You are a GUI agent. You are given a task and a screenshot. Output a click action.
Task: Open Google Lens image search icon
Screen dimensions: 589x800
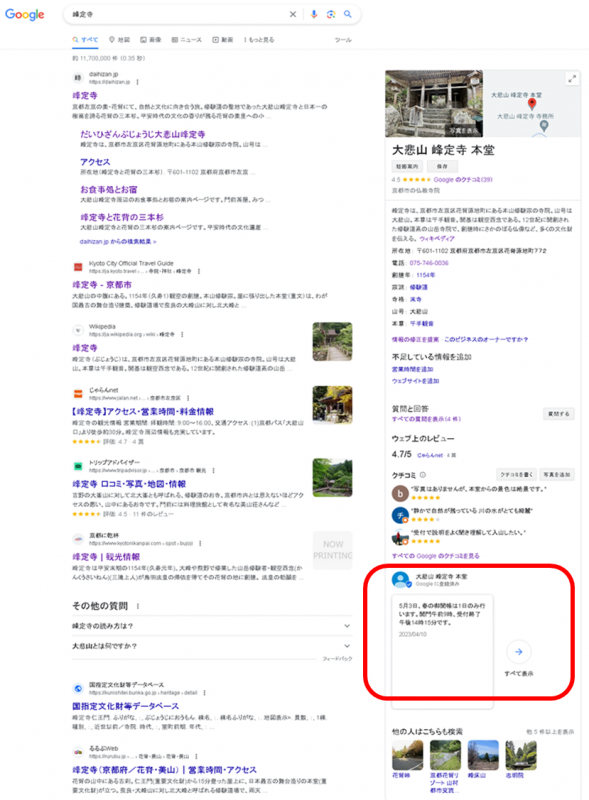pos(331,14)
